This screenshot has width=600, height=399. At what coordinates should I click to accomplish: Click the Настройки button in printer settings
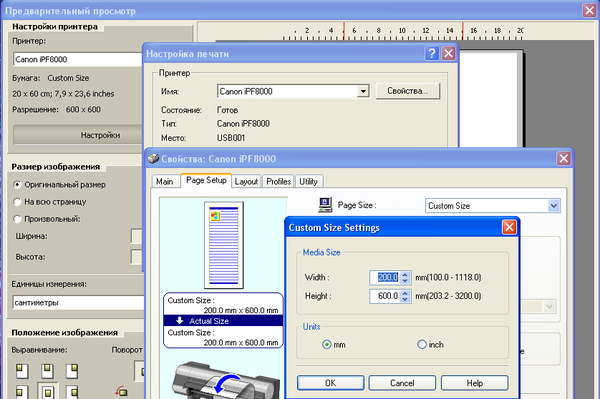[78, 135]
